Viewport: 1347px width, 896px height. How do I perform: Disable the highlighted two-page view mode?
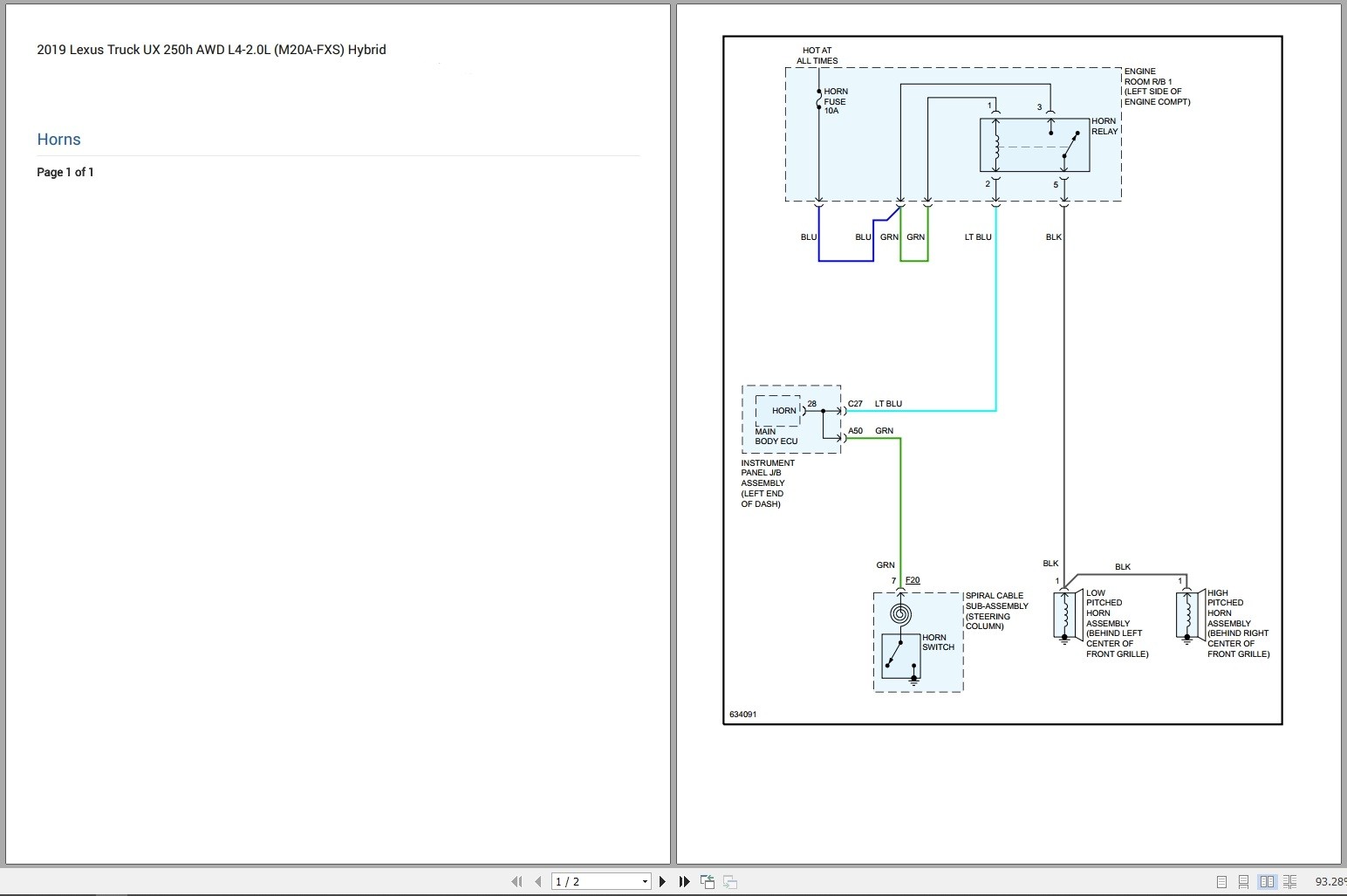pos(1267,881)
